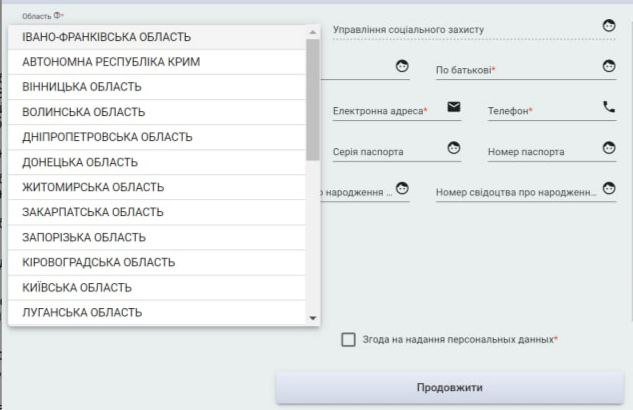Click face icon beside Управління соціального захисту
This screenshot has width=633, height=410.
[x=609, y=26]
